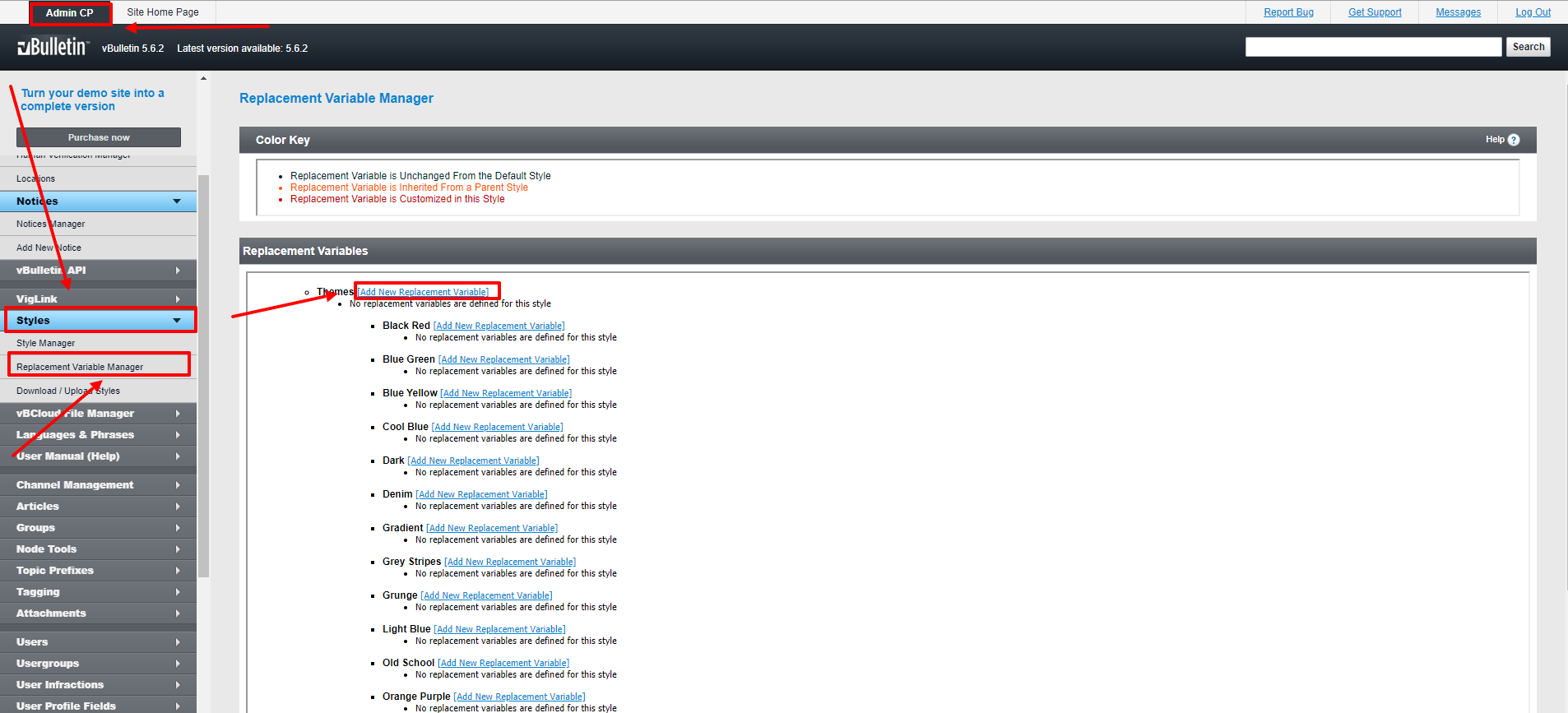Open the Site Home Page tab

pyautogui.click(x=163, y=12)
